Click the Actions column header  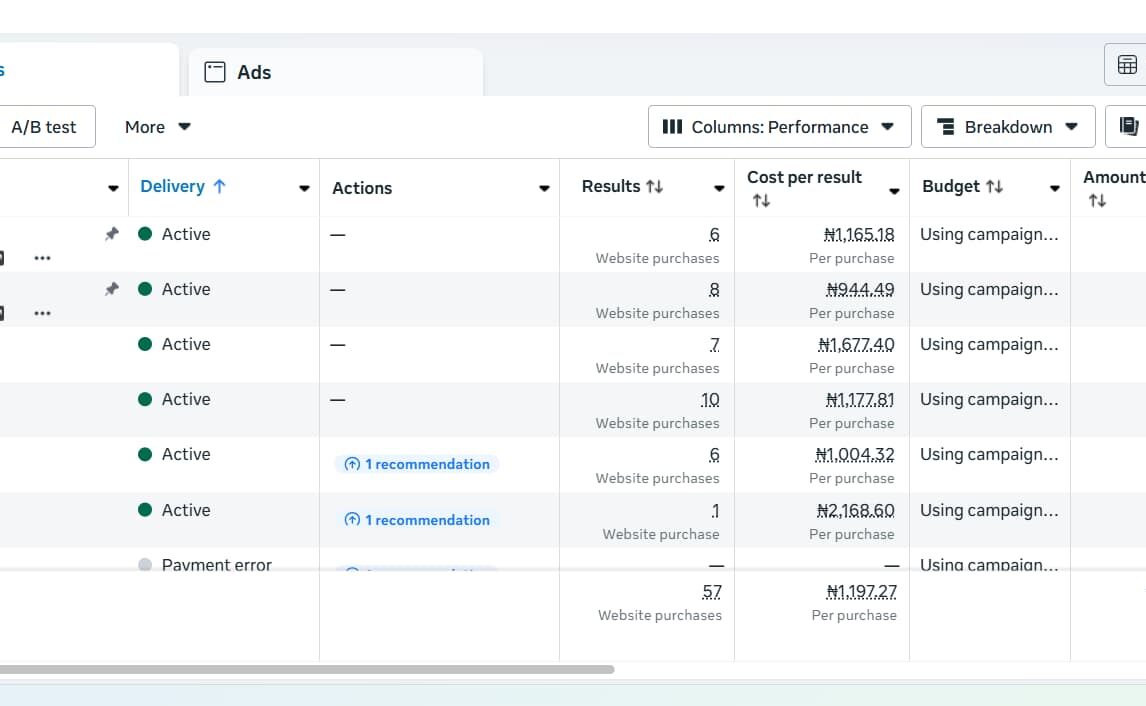coord(362,188)
